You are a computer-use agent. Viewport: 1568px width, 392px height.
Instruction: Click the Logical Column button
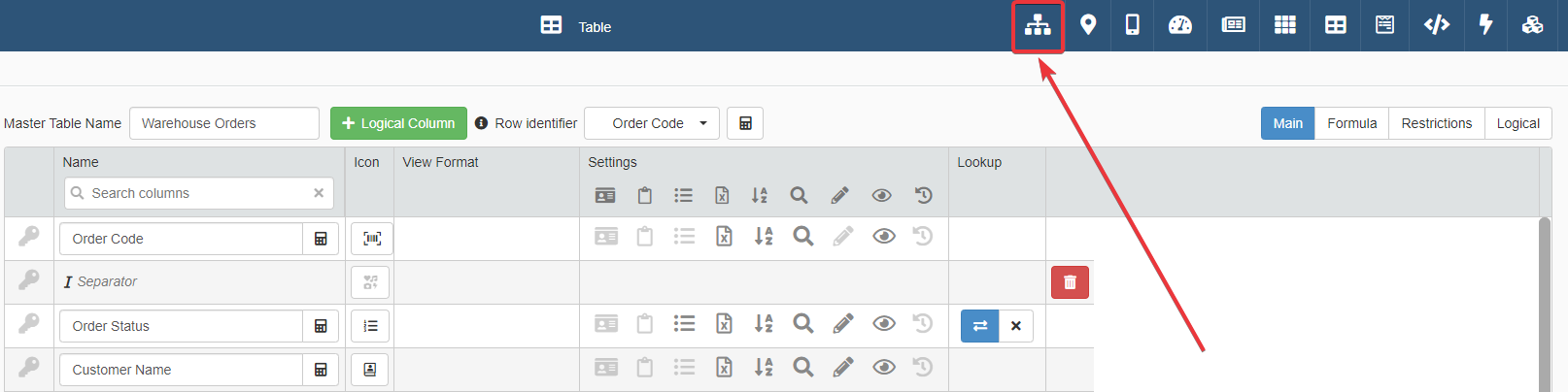coord(398,123)
